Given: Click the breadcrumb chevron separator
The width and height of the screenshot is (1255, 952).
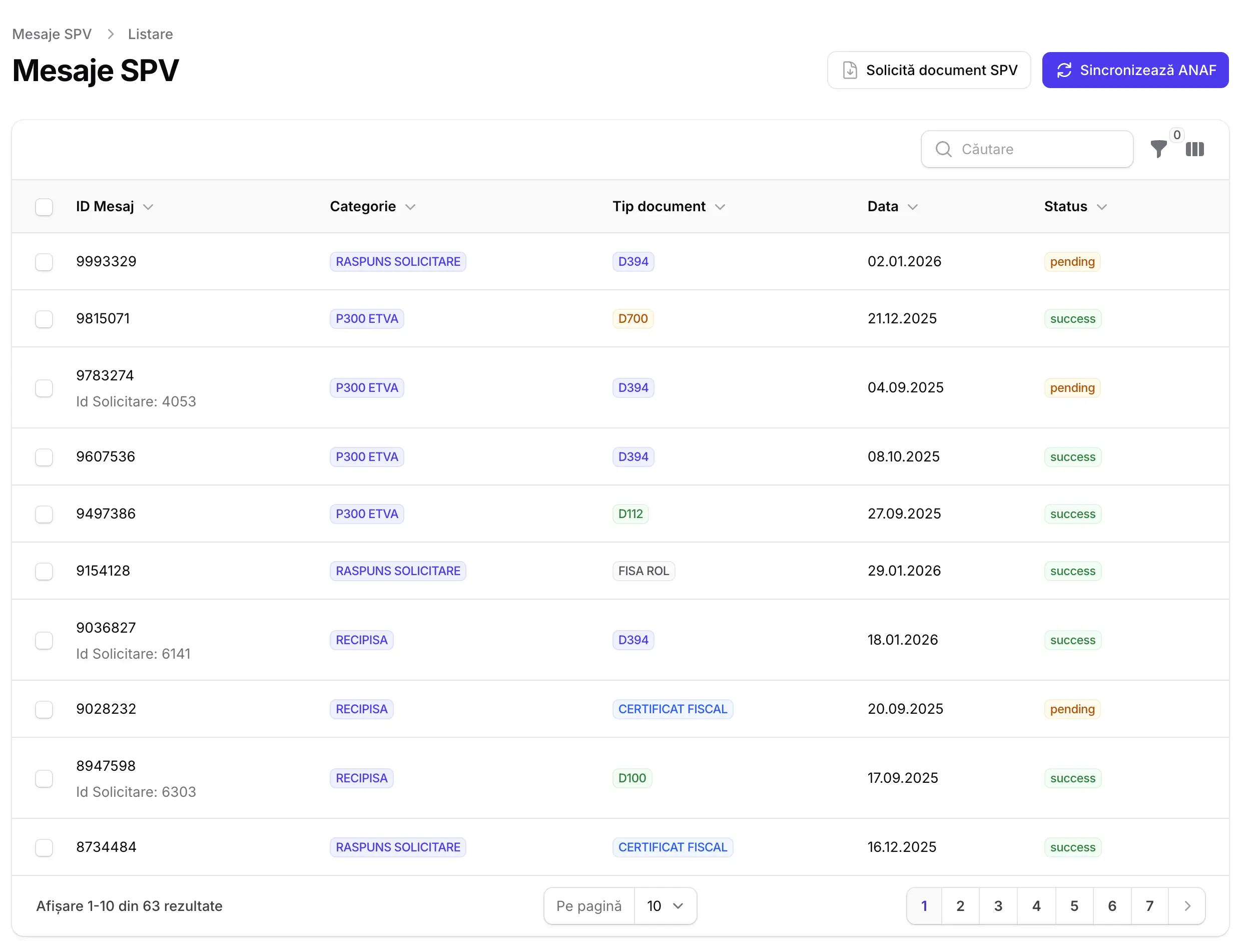Looking at the screenshot, I should coord(111,35).
